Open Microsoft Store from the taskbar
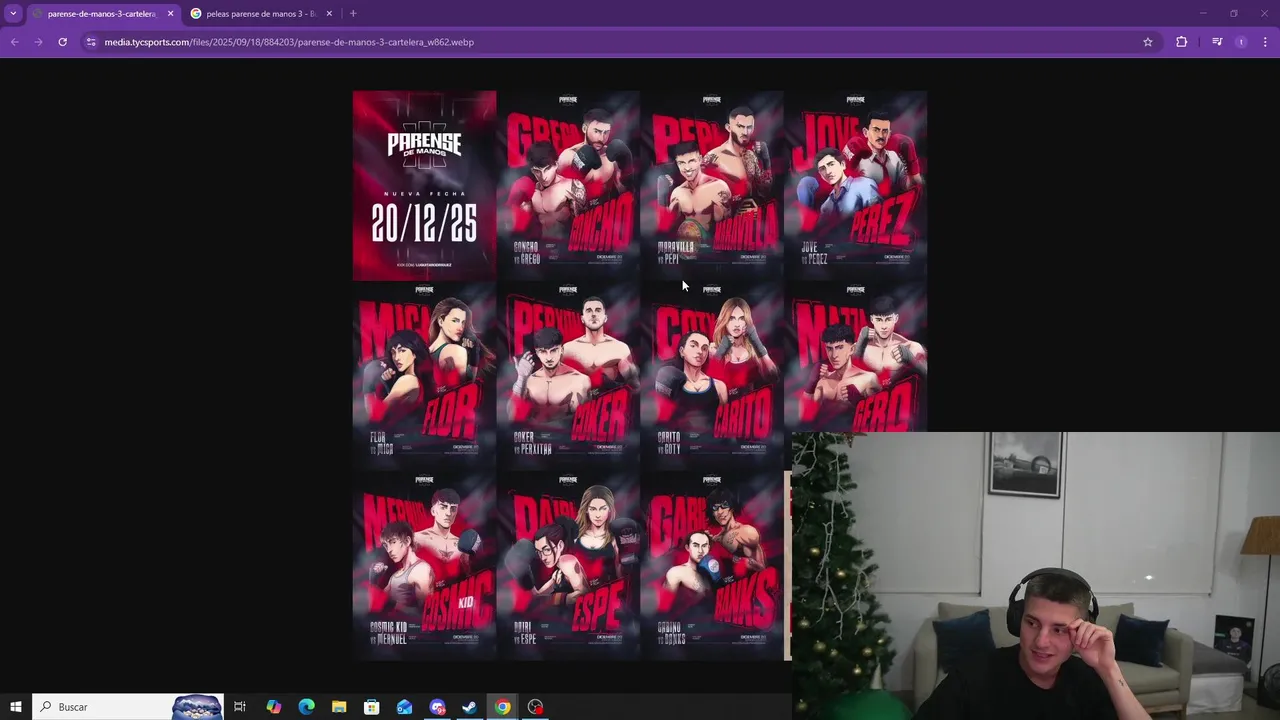The image size is (1280, 720). [372, 707]
